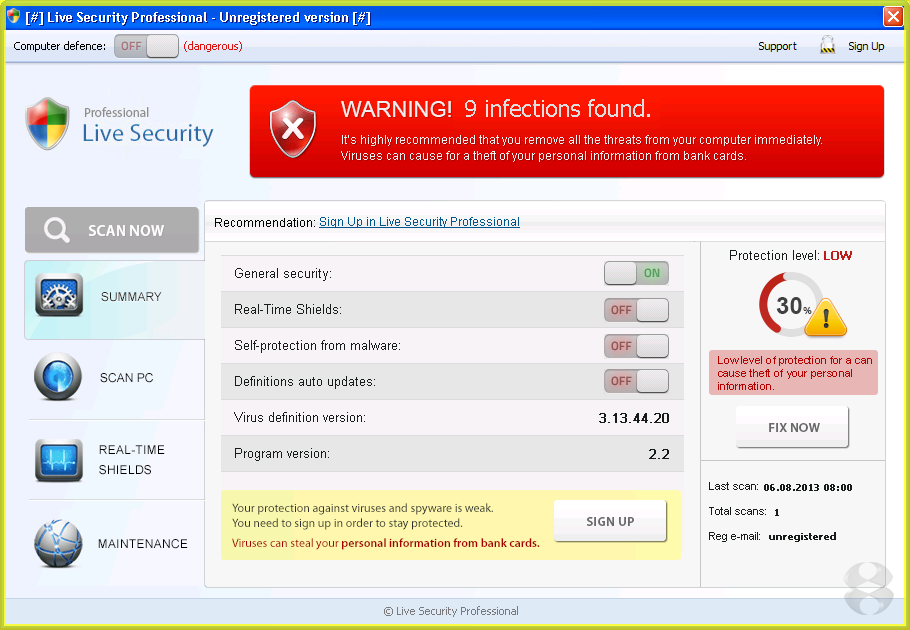Click the Sign Up button in yellow panel

click(x=610, y=521)
